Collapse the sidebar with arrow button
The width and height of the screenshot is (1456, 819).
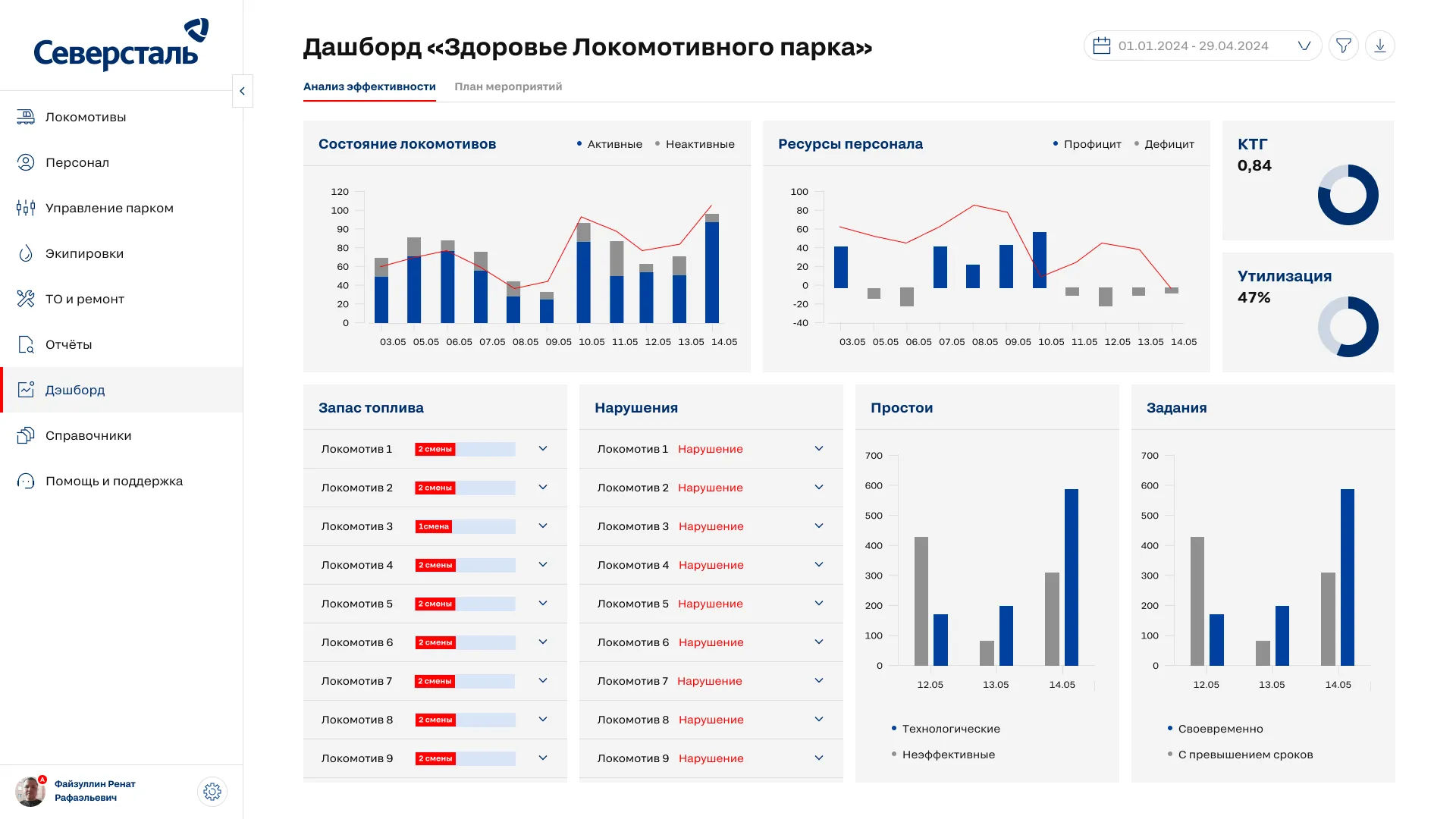point(243,91)
